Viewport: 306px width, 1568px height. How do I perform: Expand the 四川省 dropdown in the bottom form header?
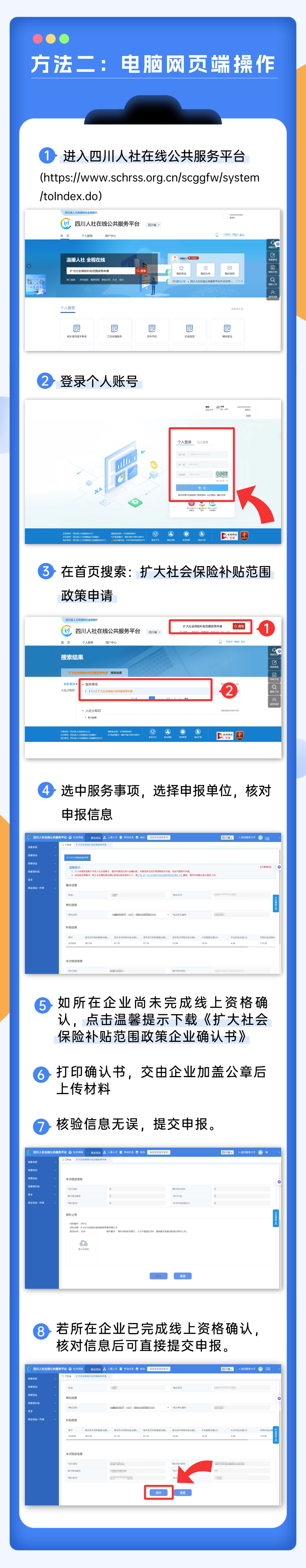point(227,1368)
